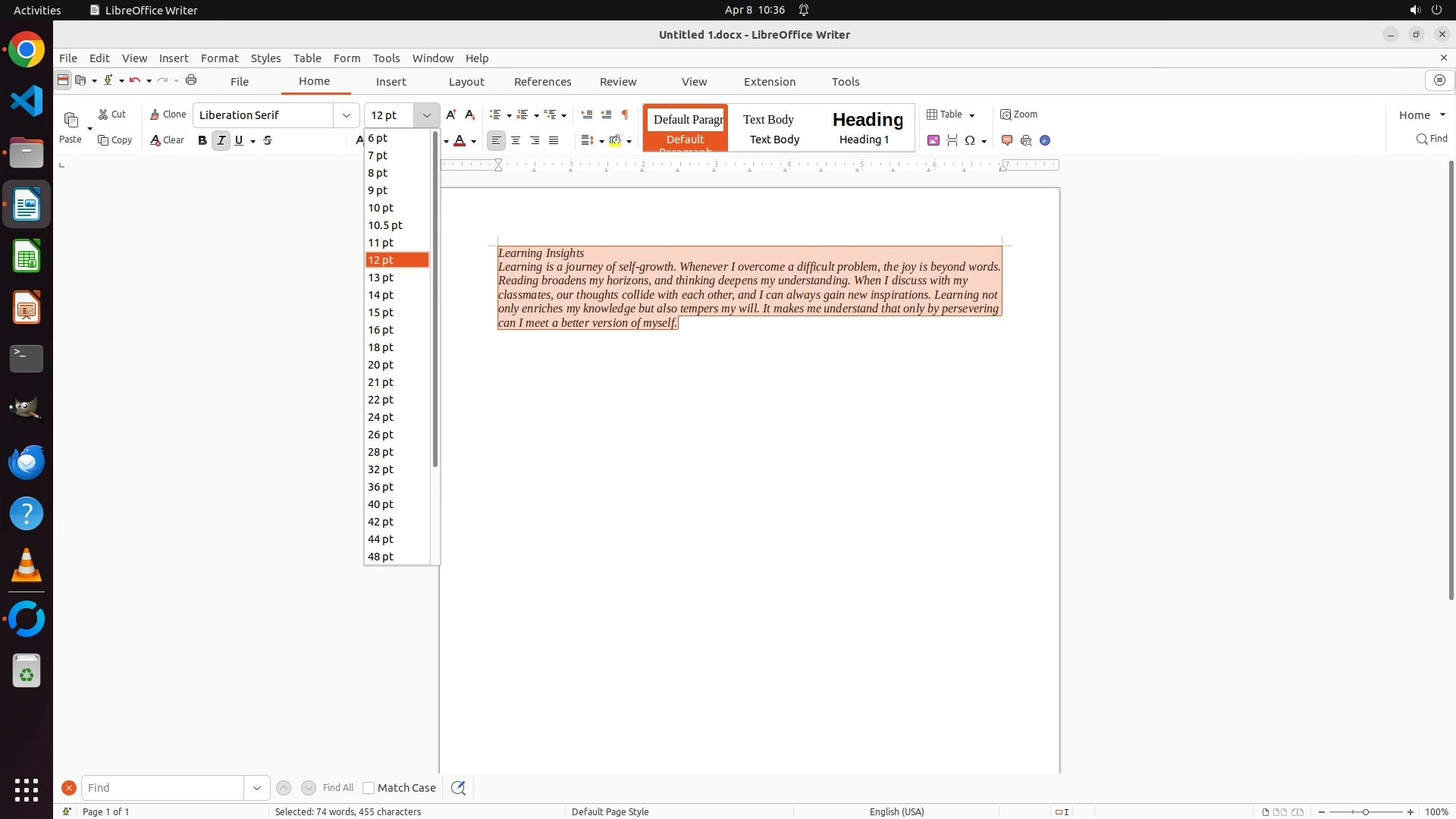The height and width of the screenshot is (819, 1456).
Task: Insert special character omega icon
Action: [x=970, y=140]
